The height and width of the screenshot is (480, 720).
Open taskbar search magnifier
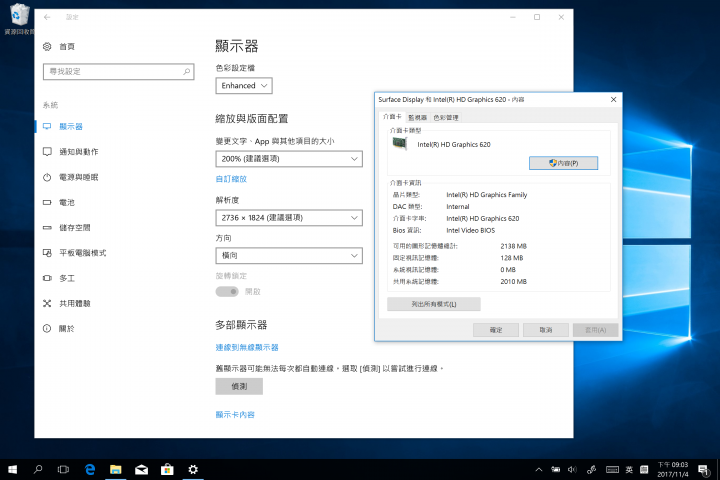[38, 469]
